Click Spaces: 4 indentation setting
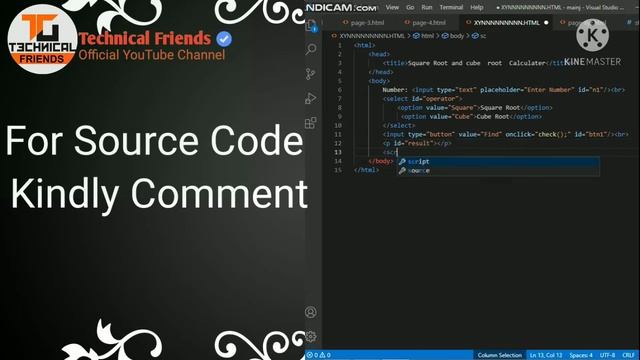This screenshot has width=640, height=360. [581, 355]
